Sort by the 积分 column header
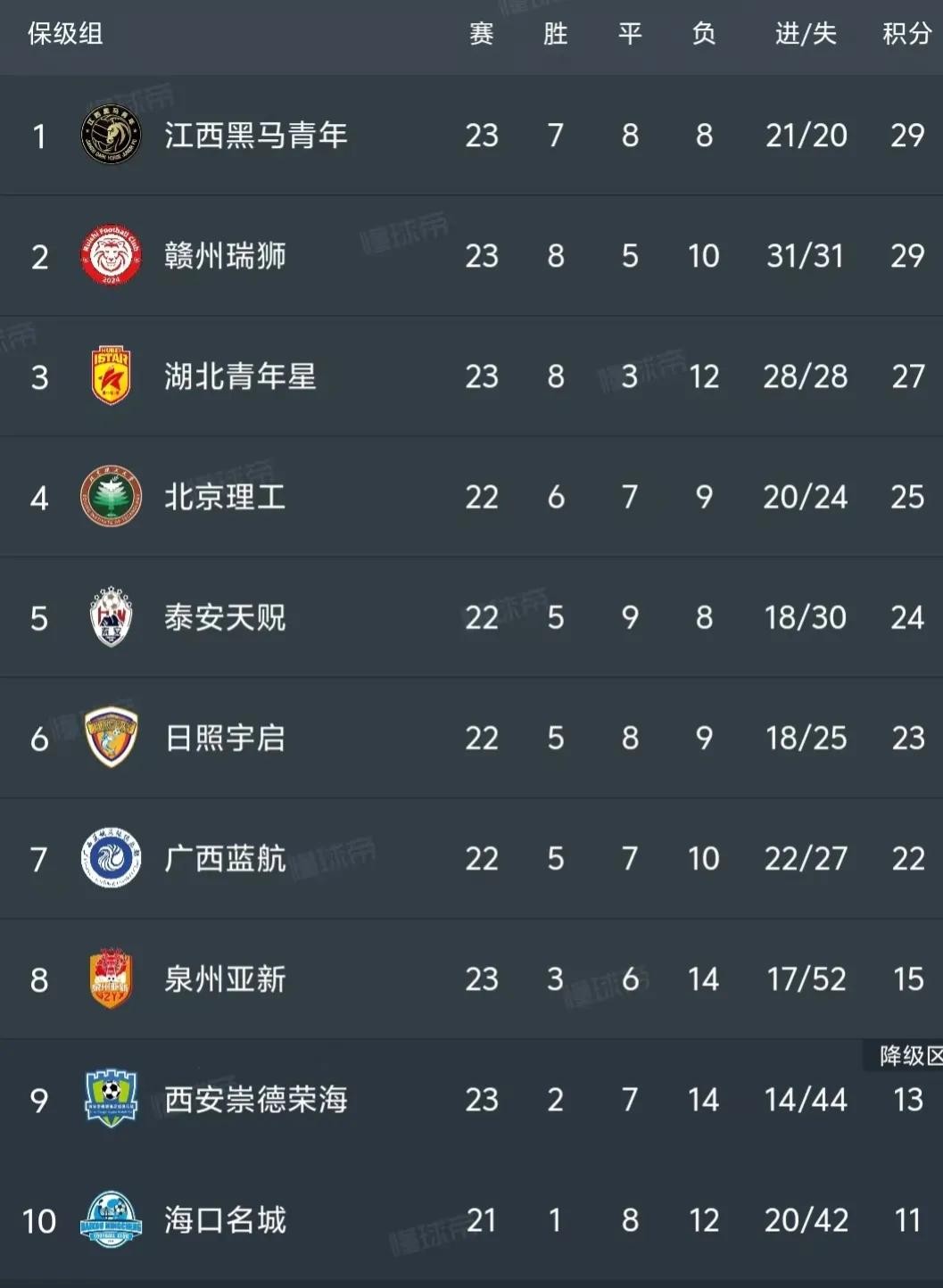 (906, 34)
